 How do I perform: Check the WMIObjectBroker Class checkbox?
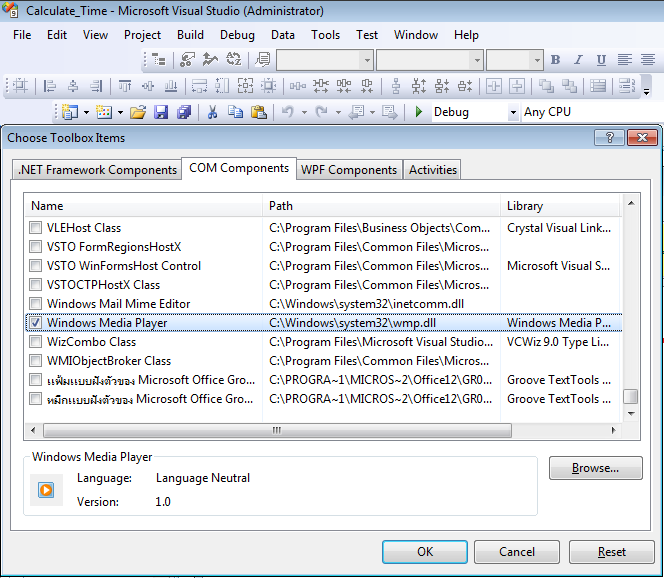[36, 360]
